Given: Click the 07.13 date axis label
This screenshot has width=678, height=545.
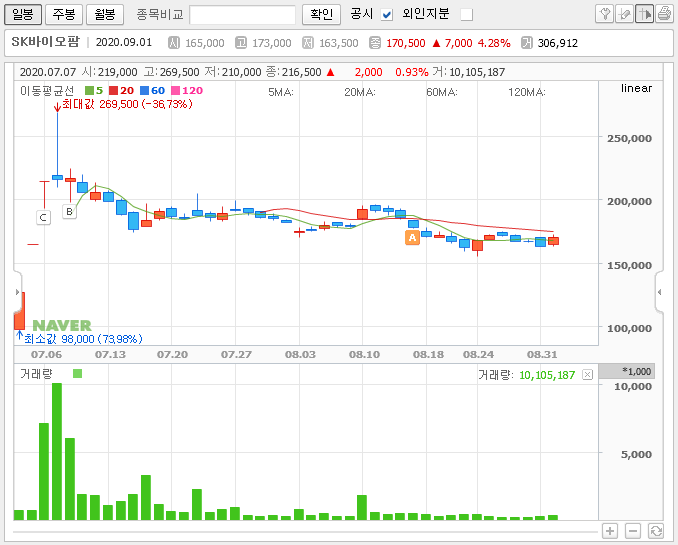Looking at the screenshot, I should tap(110, 355).
